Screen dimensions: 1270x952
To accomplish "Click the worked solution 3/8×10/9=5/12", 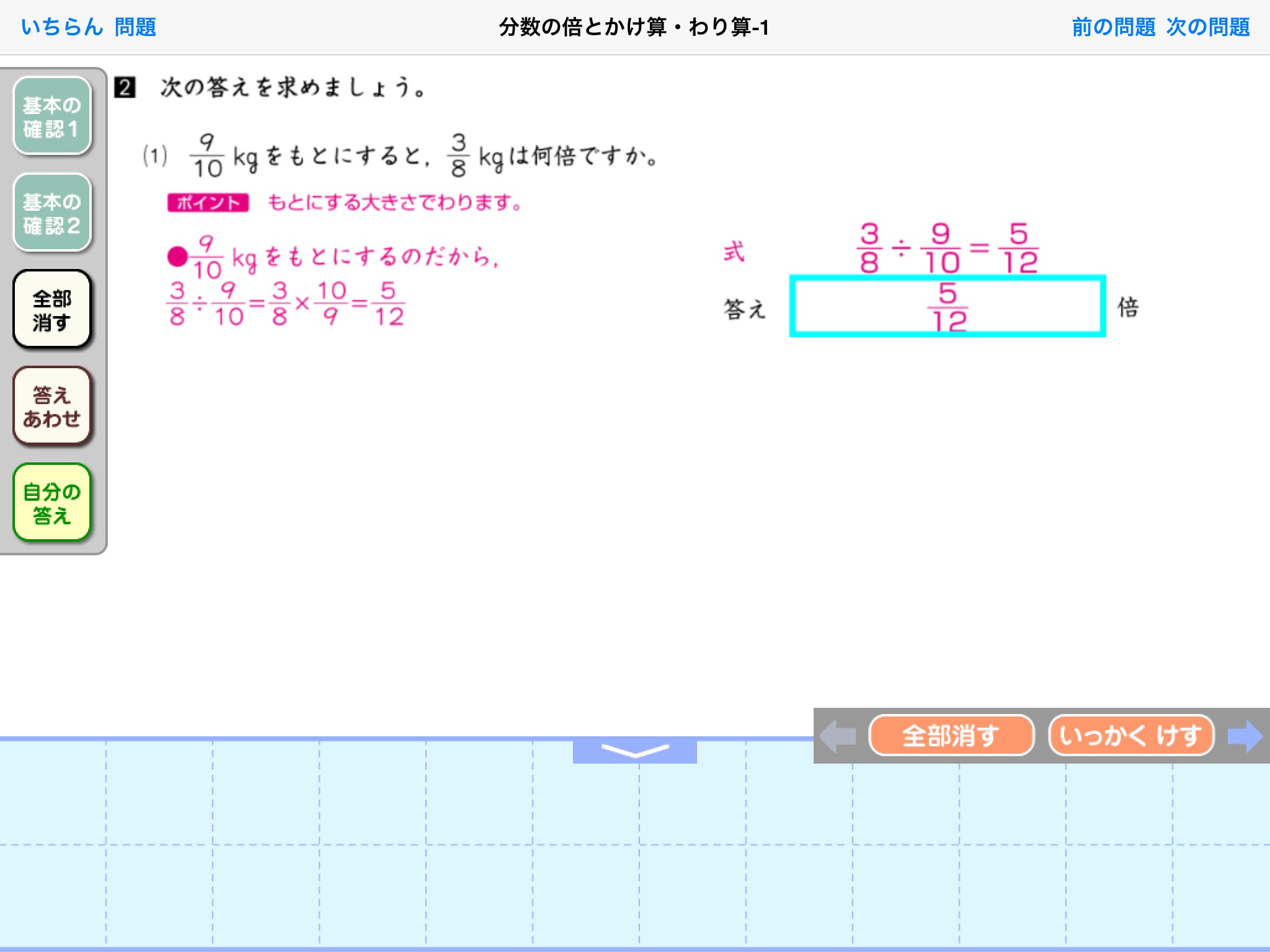I will pyautogui.click(x=286, y=304).
